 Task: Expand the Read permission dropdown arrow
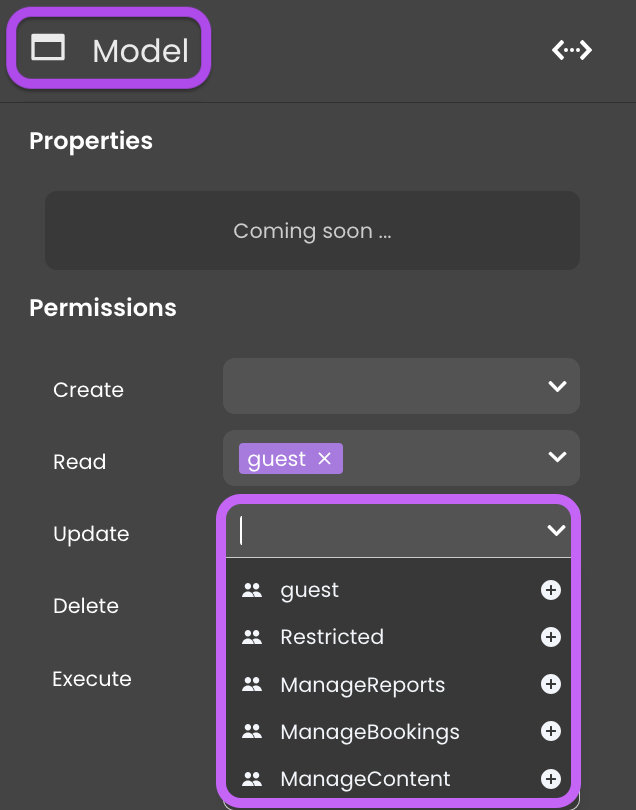tap(557, 457)
